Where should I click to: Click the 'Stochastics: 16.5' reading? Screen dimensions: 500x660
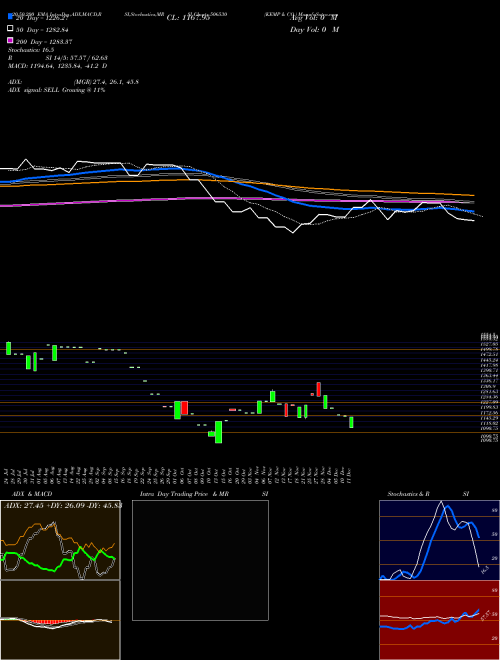[x=31, y=50]
